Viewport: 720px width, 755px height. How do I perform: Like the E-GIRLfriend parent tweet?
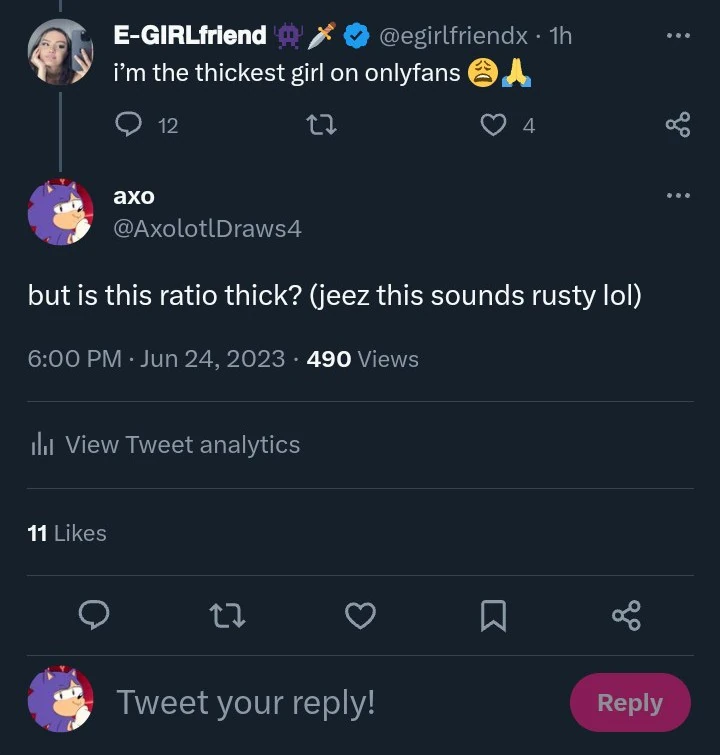[x=493, y=124]
